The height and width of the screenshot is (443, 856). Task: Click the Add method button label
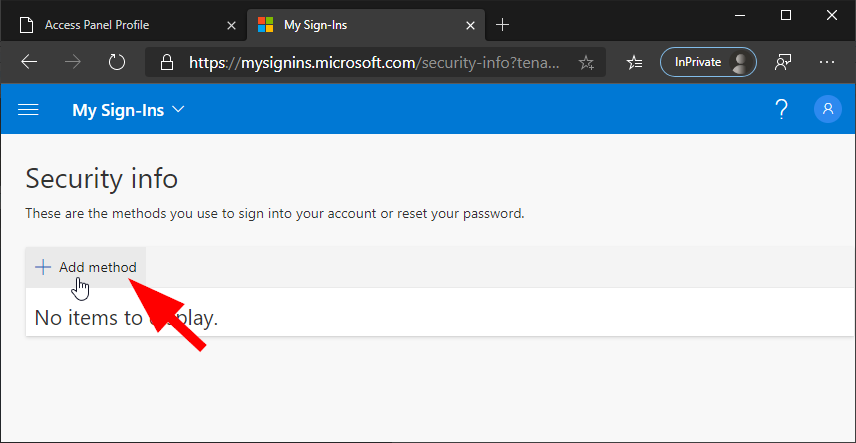pyautogui.click(x=98, y=267)
